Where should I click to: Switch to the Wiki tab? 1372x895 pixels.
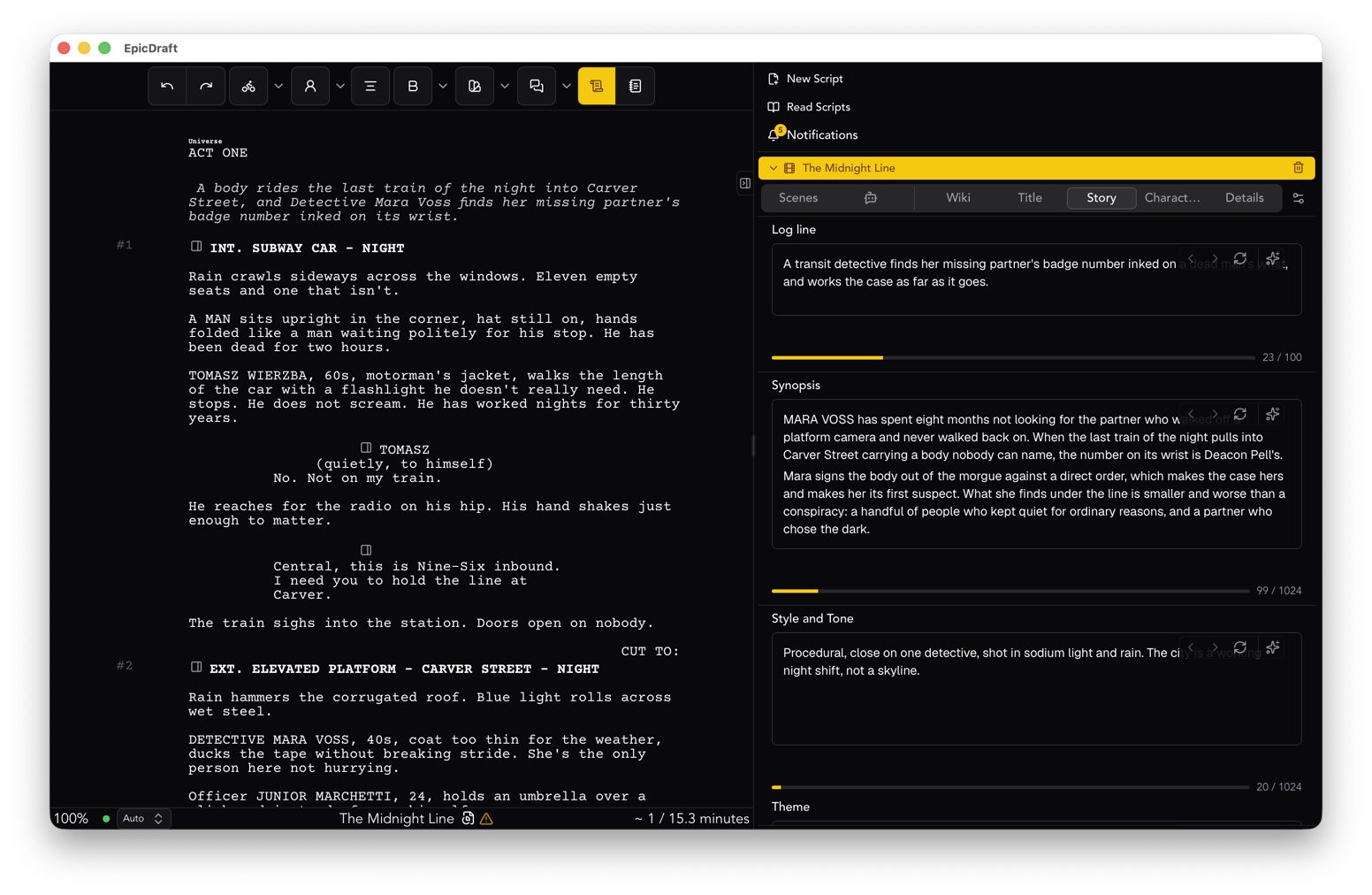[x=958, y=198]
